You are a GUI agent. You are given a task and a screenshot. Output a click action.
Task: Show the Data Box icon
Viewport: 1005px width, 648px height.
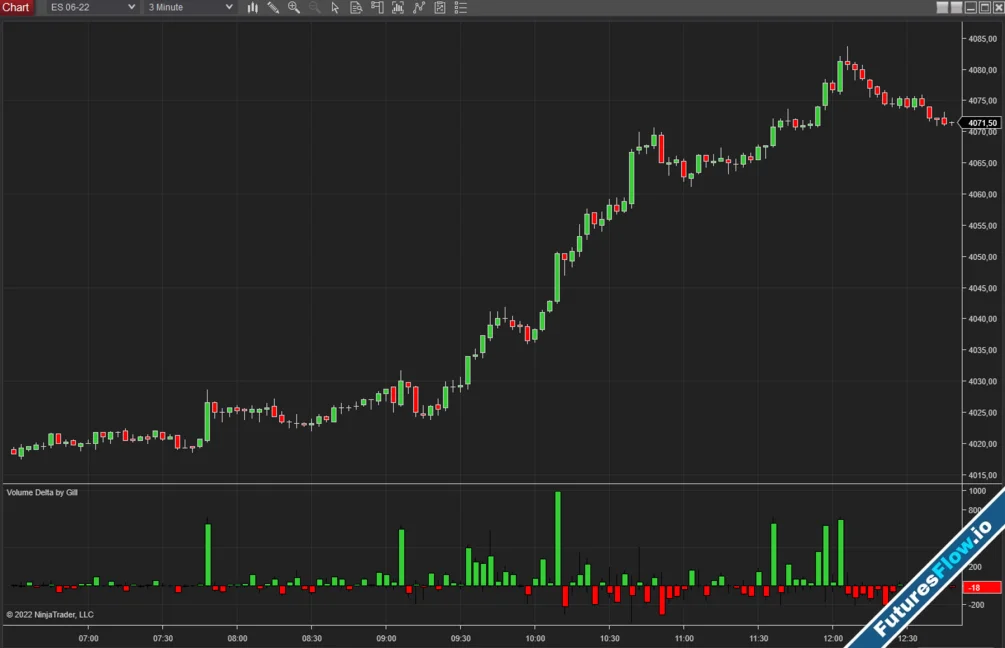click(356, 7)
